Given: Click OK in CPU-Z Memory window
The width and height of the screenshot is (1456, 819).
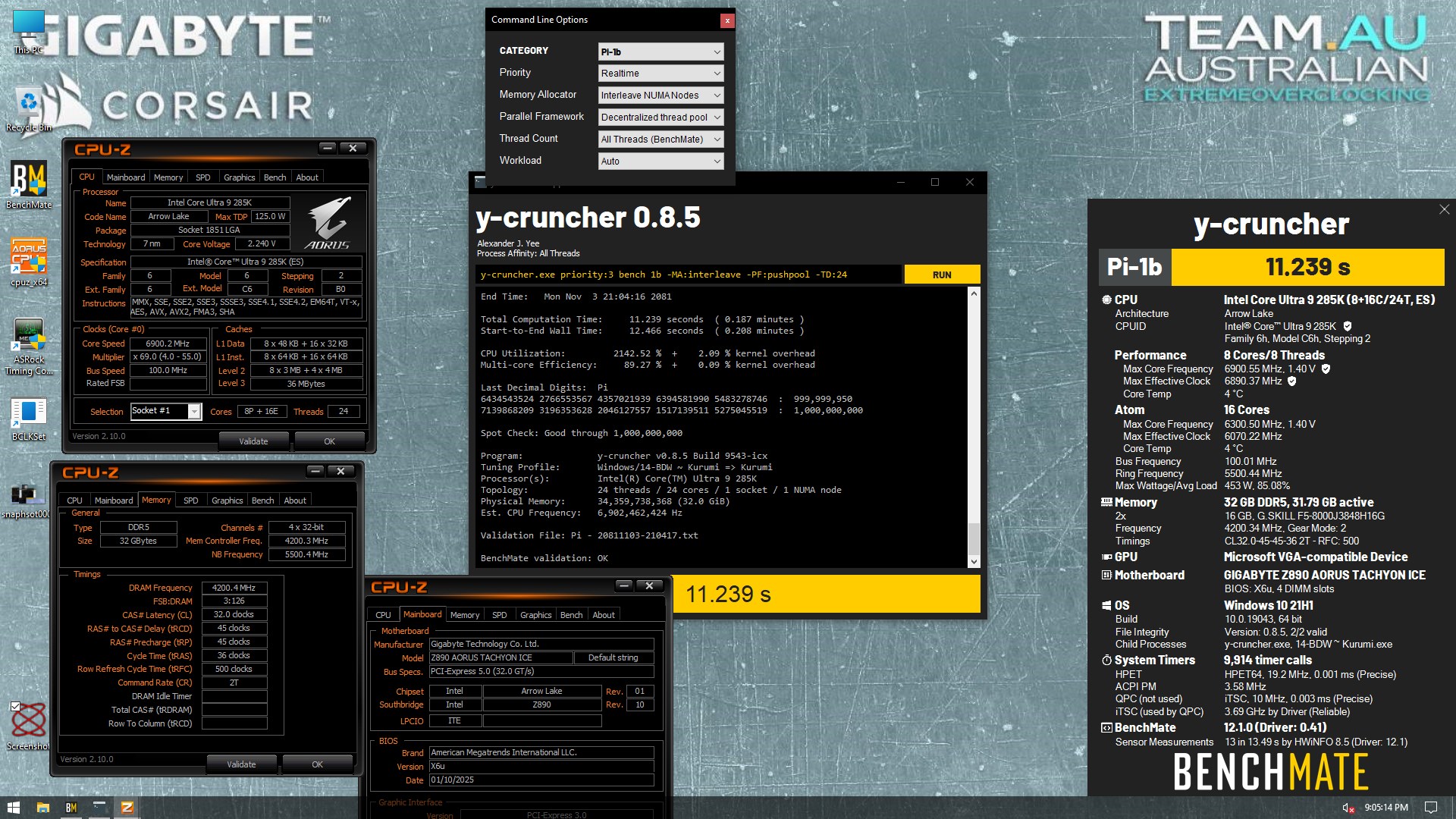Looking at the screenshot, I should click(317, 764).
